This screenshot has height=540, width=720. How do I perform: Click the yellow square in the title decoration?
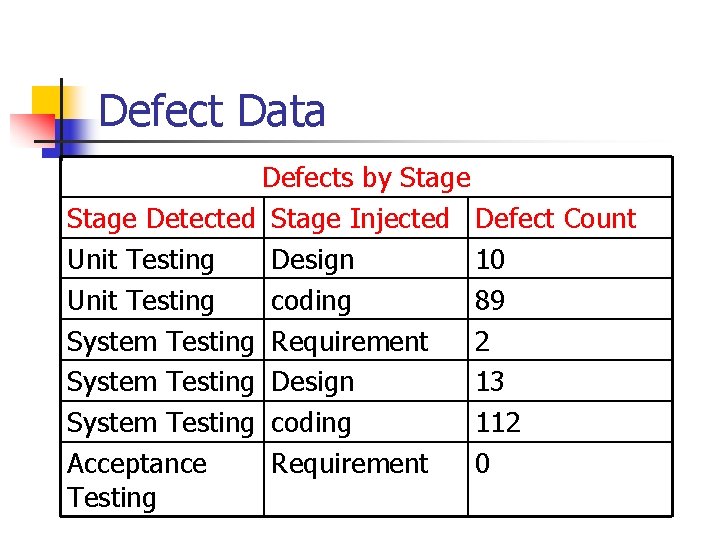pos(46,101)
